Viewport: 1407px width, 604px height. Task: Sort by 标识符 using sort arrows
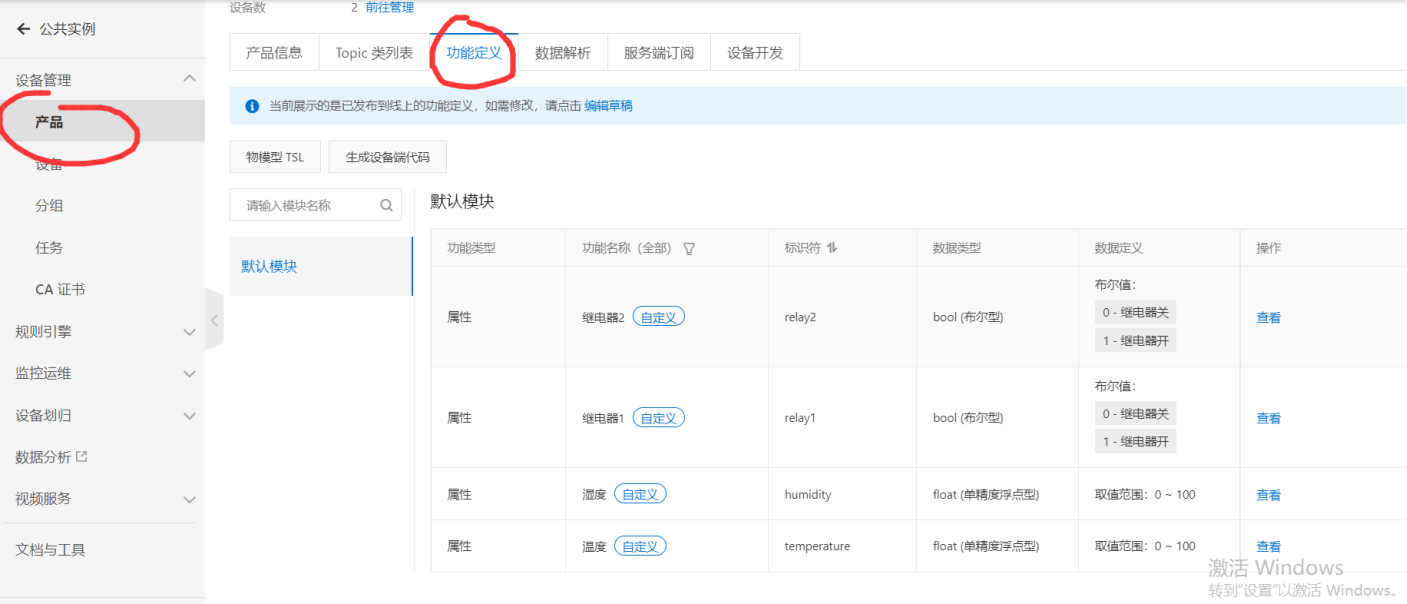[x=832, y=248]
